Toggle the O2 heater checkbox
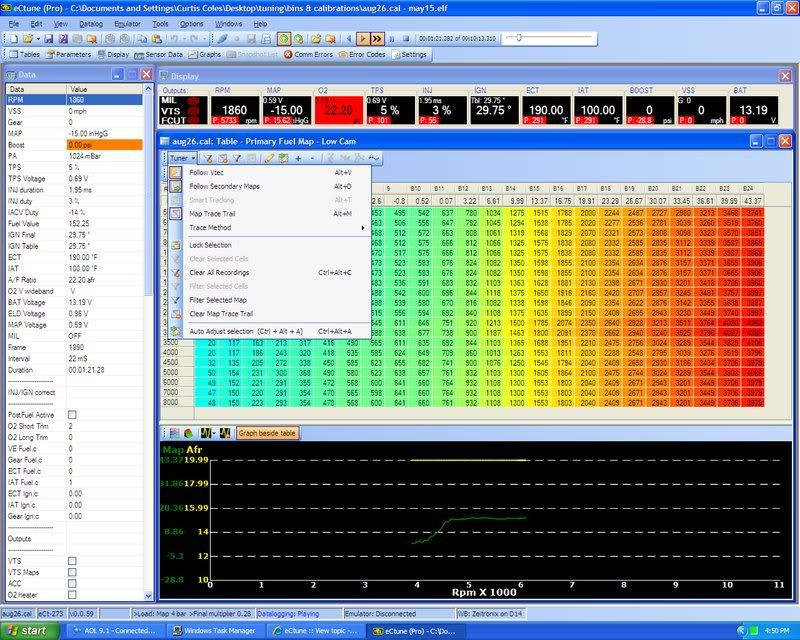800x640 pixels. click(x=72, y=595)
